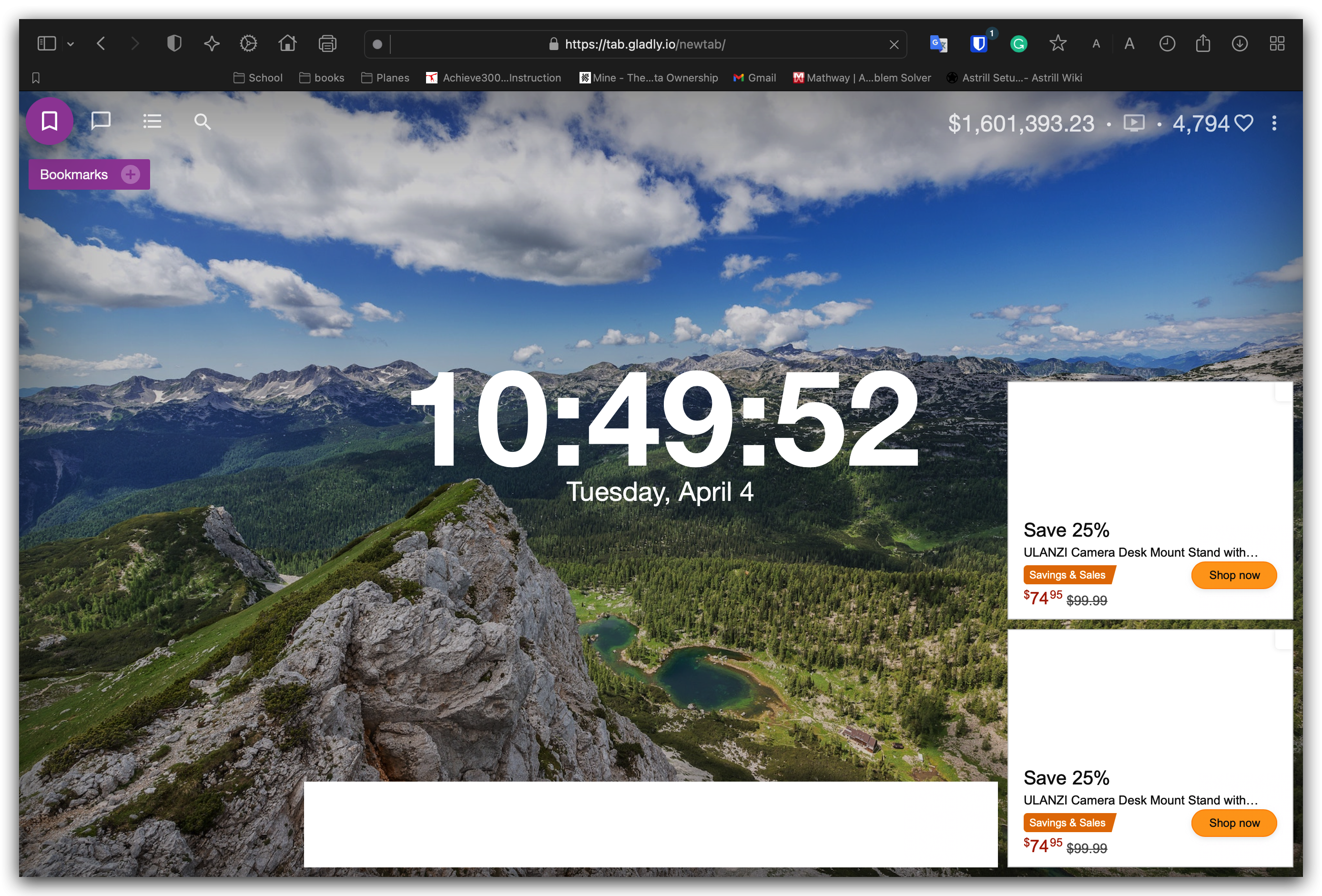Open the tab overview grid icon
The height and width of the screenshot is (896, 1322).
(1277, 44)
